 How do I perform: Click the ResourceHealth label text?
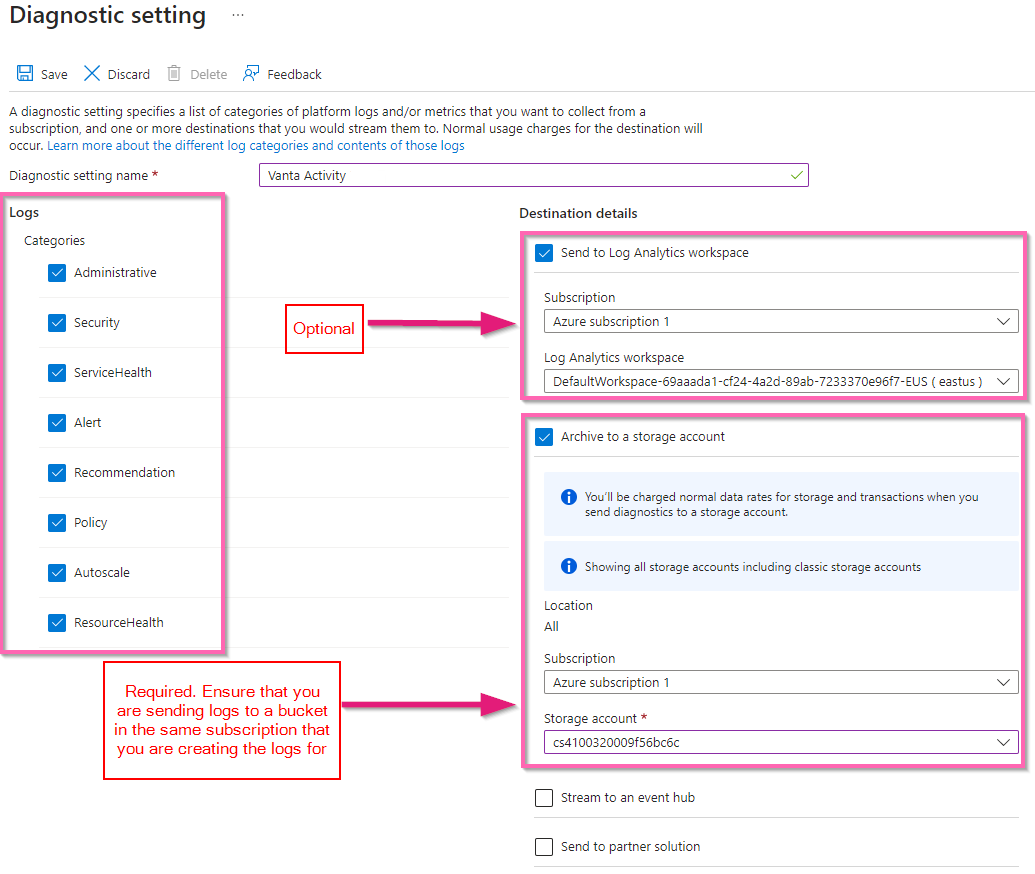[119, 622]
